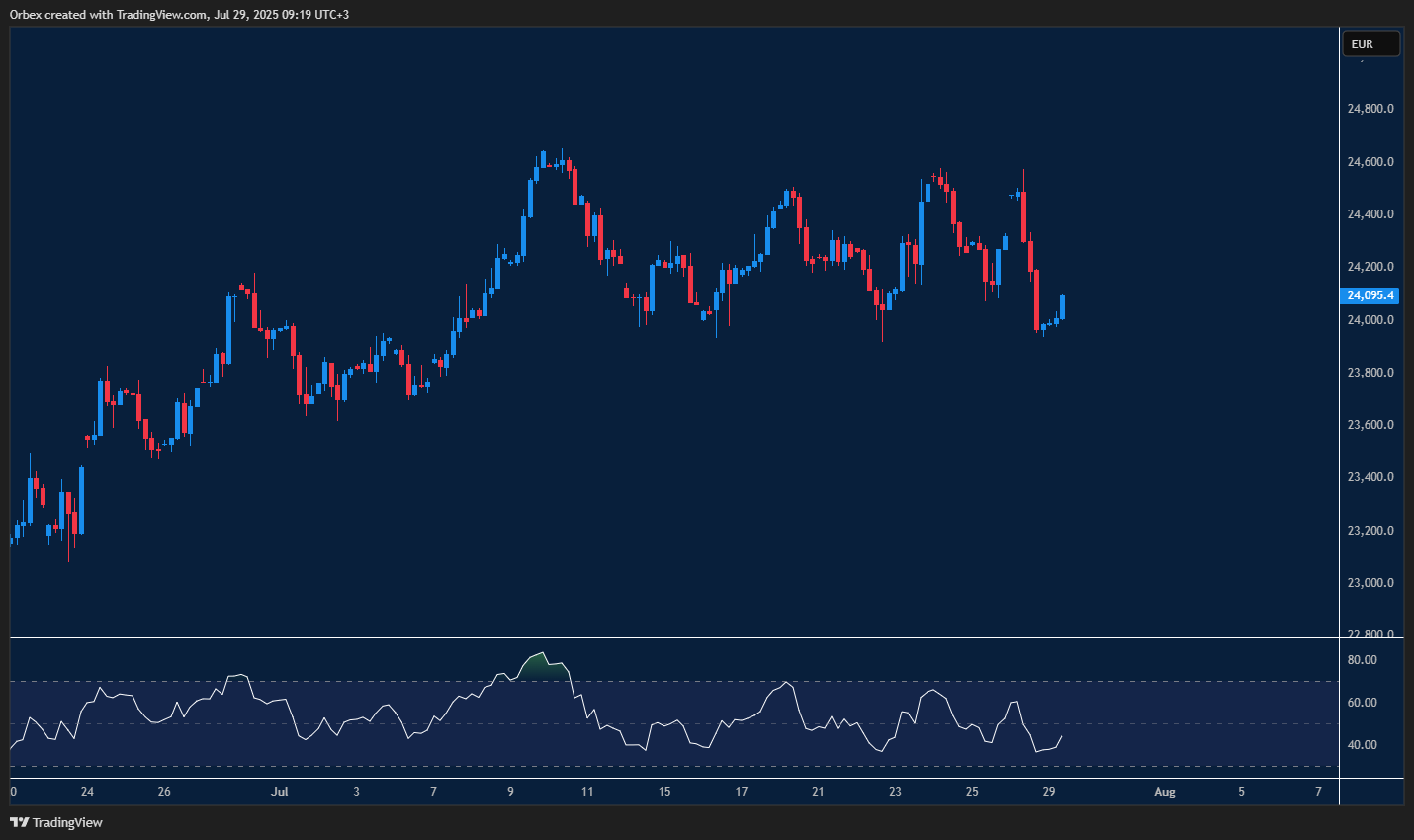Screen dimensions: 1414x840
Task: Click the 24,800.0 price scale label
Action: 1370,109
